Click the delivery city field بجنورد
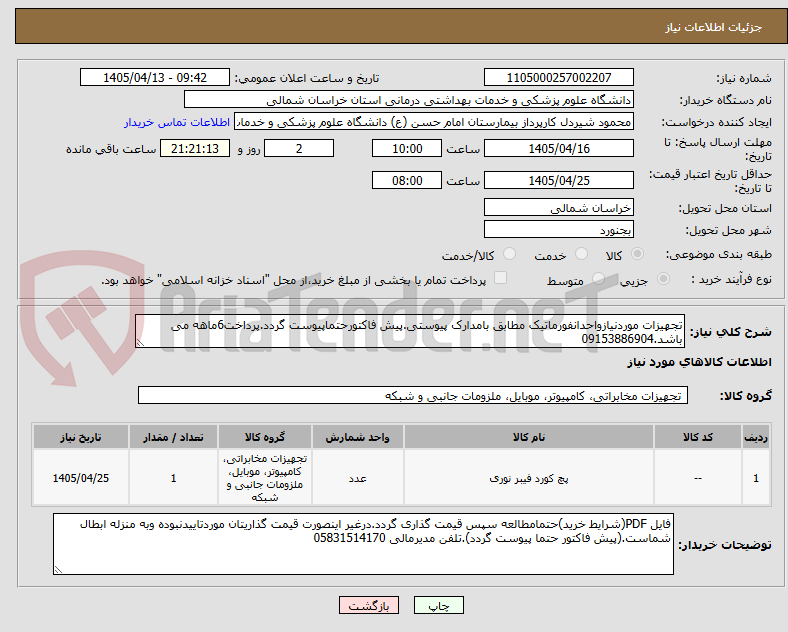The height and width of the screenshot is (632, 788). tap(558, 230)
